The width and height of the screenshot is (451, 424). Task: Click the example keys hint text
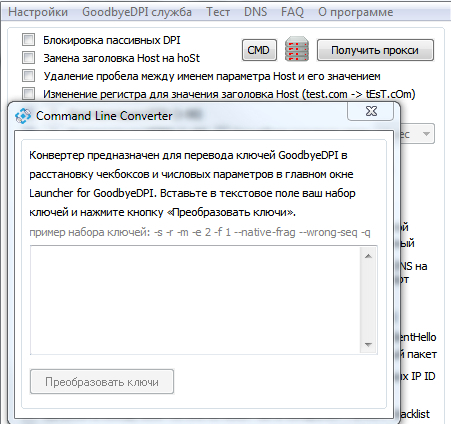tap(200, 232)
